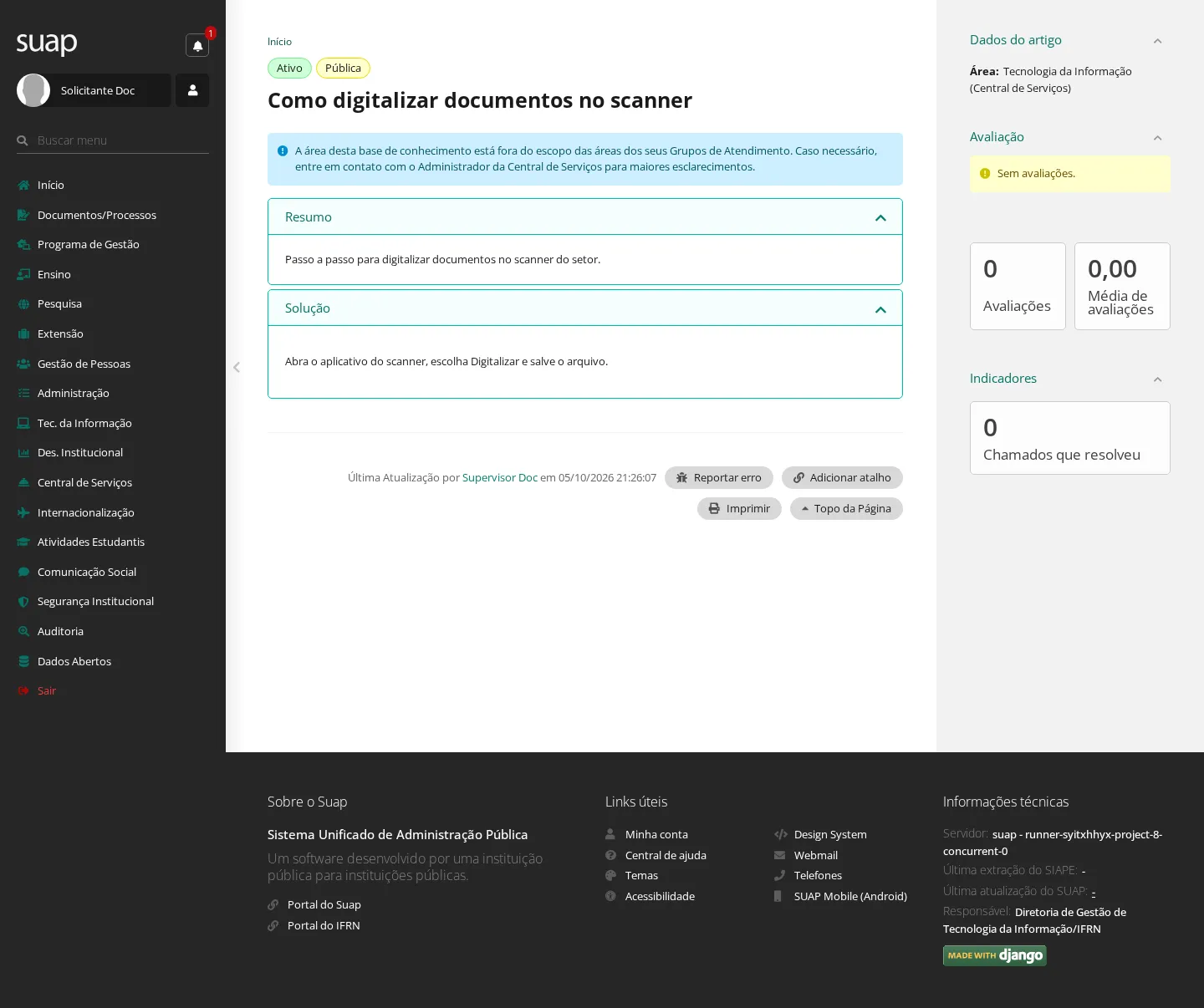Click the user profile icon button

coord(192,90)
